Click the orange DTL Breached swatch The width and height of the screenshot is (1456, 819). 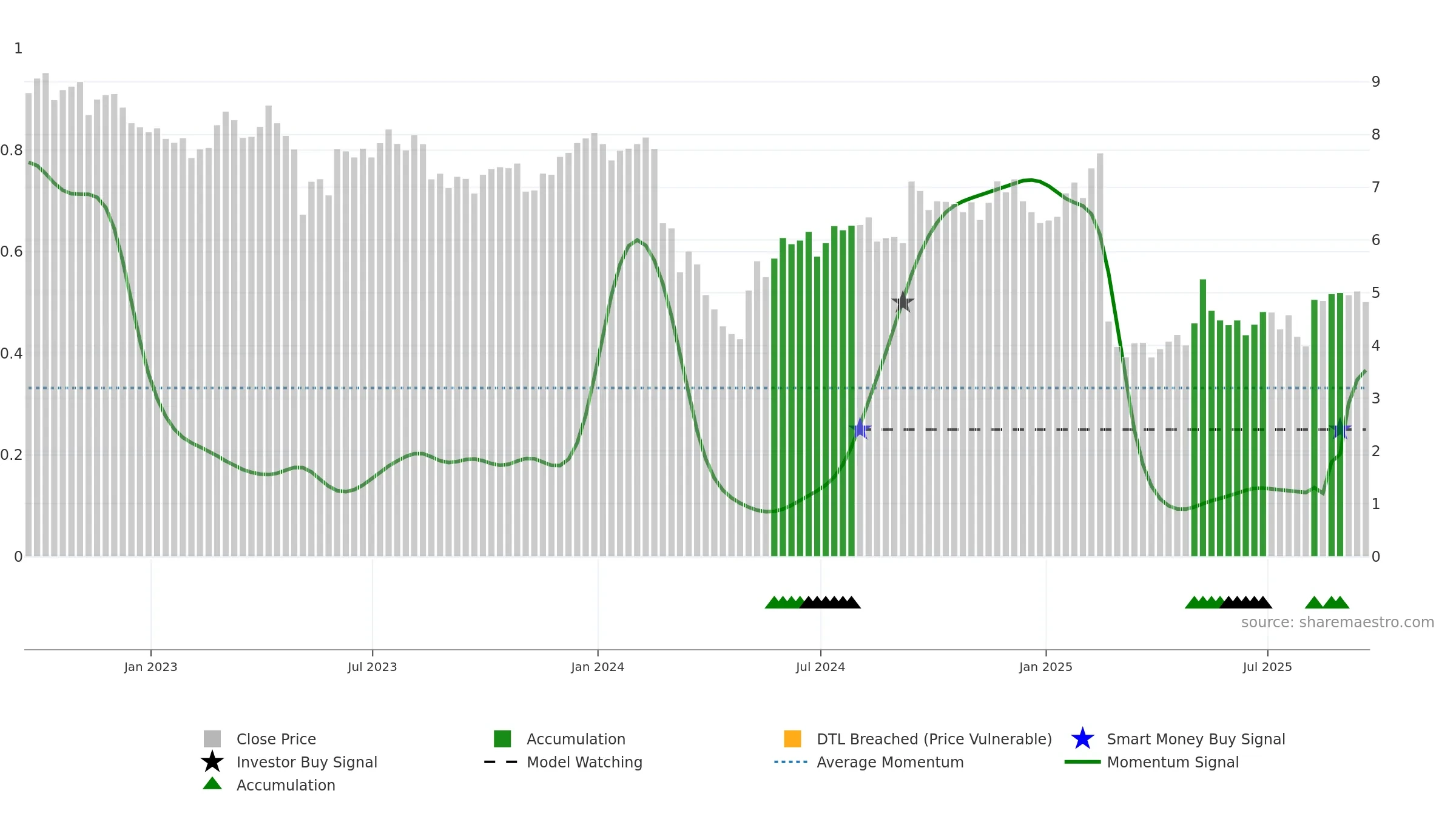(792, 739)
